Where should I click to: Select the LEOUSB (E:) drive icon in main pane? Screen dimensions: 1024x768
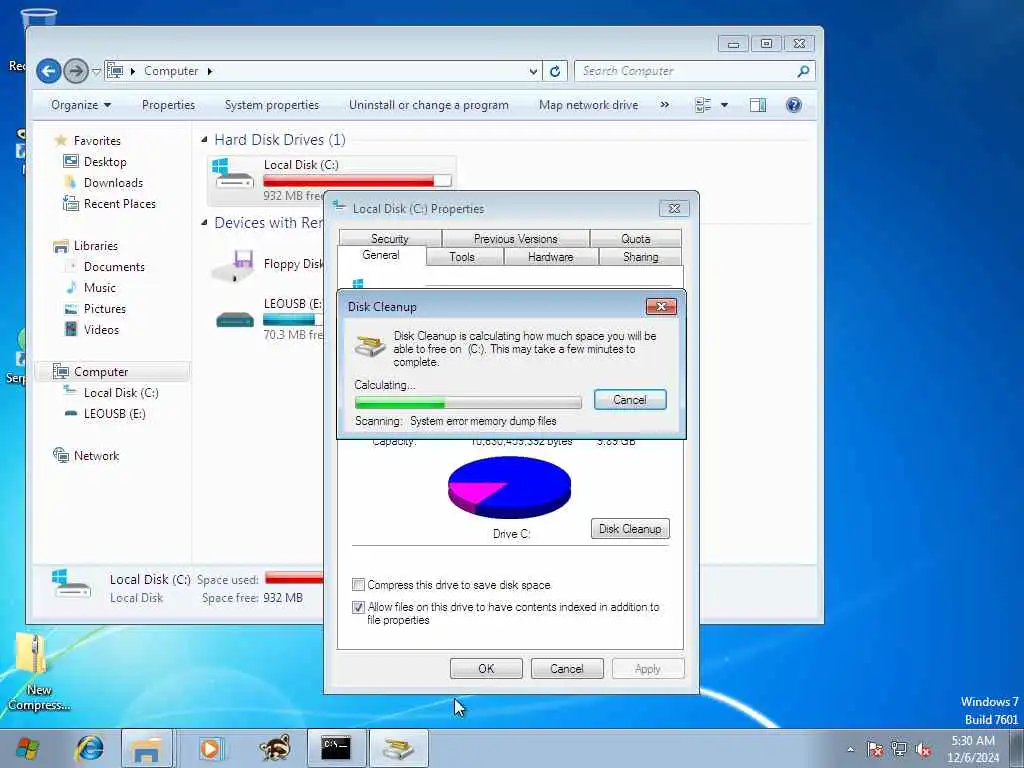coord(234,319)
